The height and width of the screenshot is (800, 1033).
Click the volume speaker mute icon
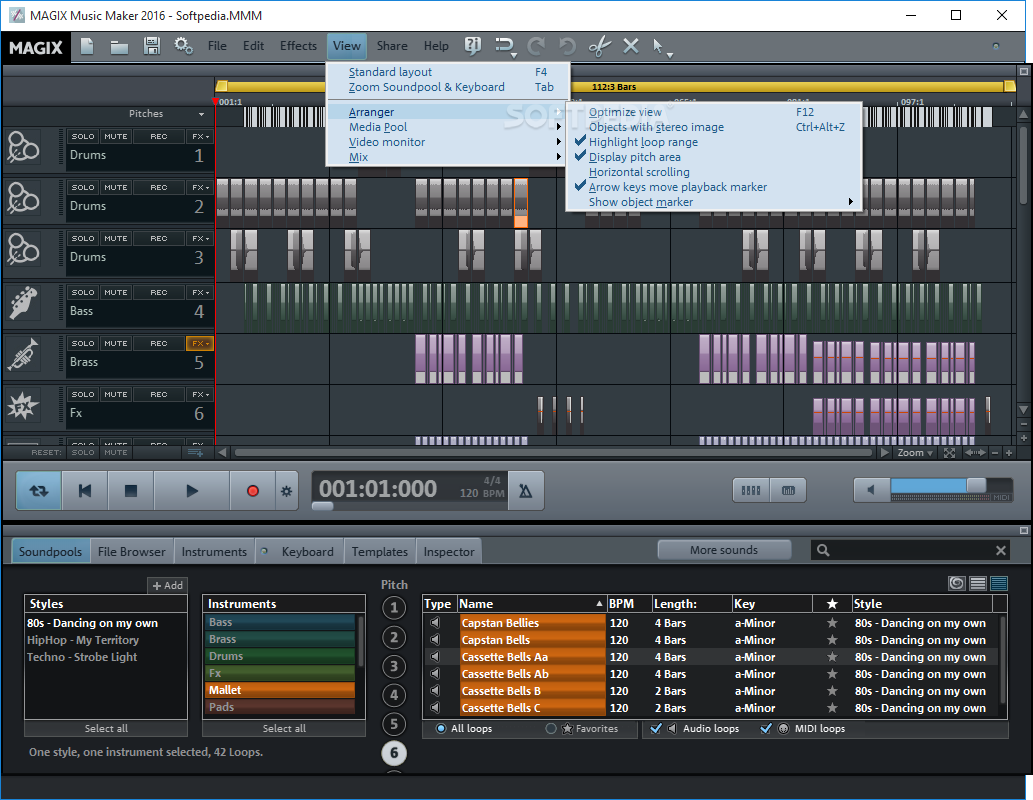(871, 490)
